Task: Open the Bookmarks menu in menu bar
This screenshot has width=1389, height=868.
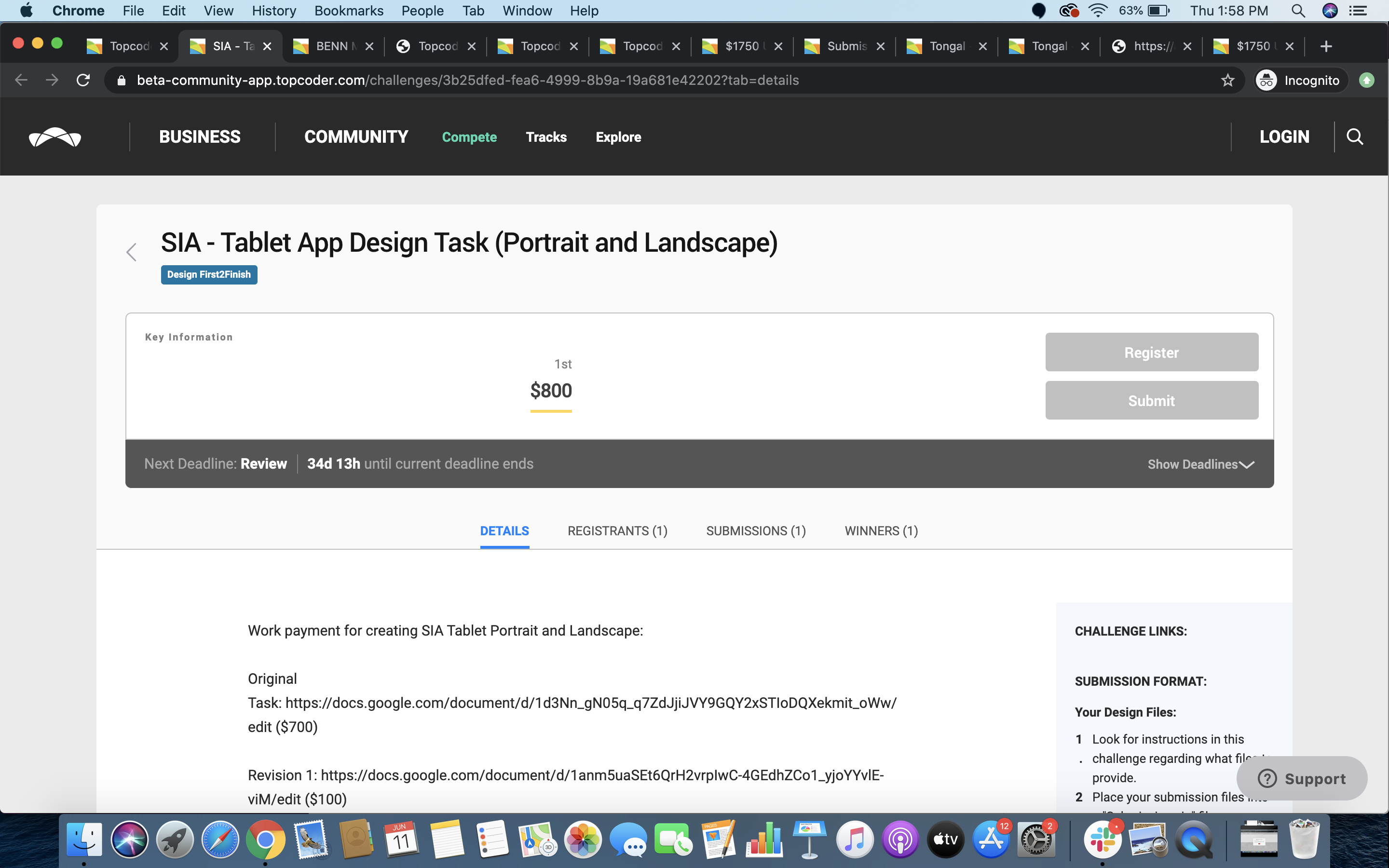Action: click(348, 10)
